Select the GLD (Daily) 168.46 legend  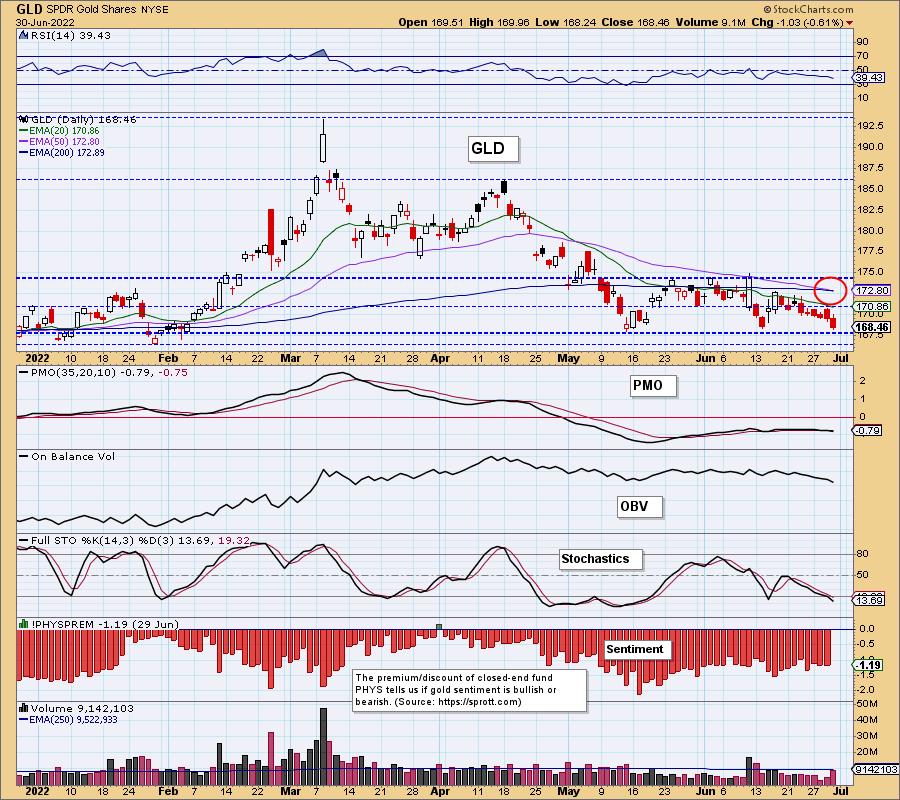84,119
